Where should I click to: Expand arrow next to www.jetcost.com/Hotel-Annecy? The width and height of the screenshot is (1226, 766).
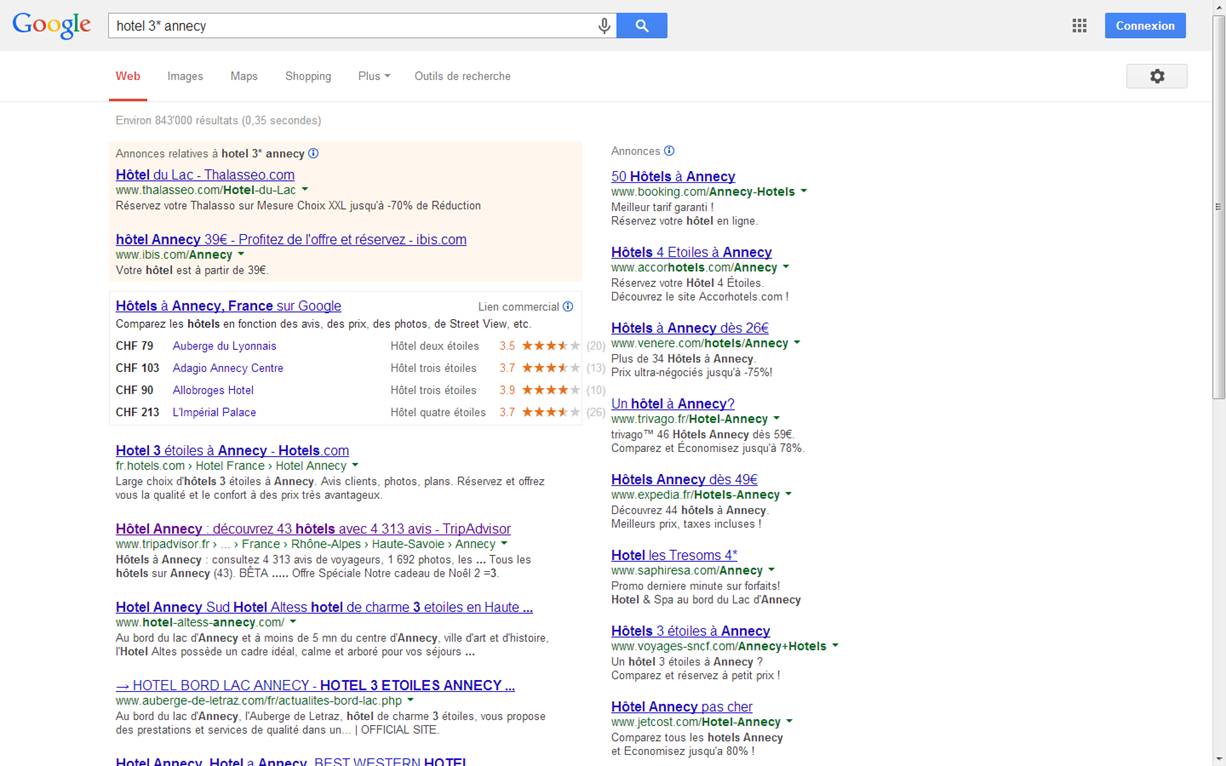[790, 721]
